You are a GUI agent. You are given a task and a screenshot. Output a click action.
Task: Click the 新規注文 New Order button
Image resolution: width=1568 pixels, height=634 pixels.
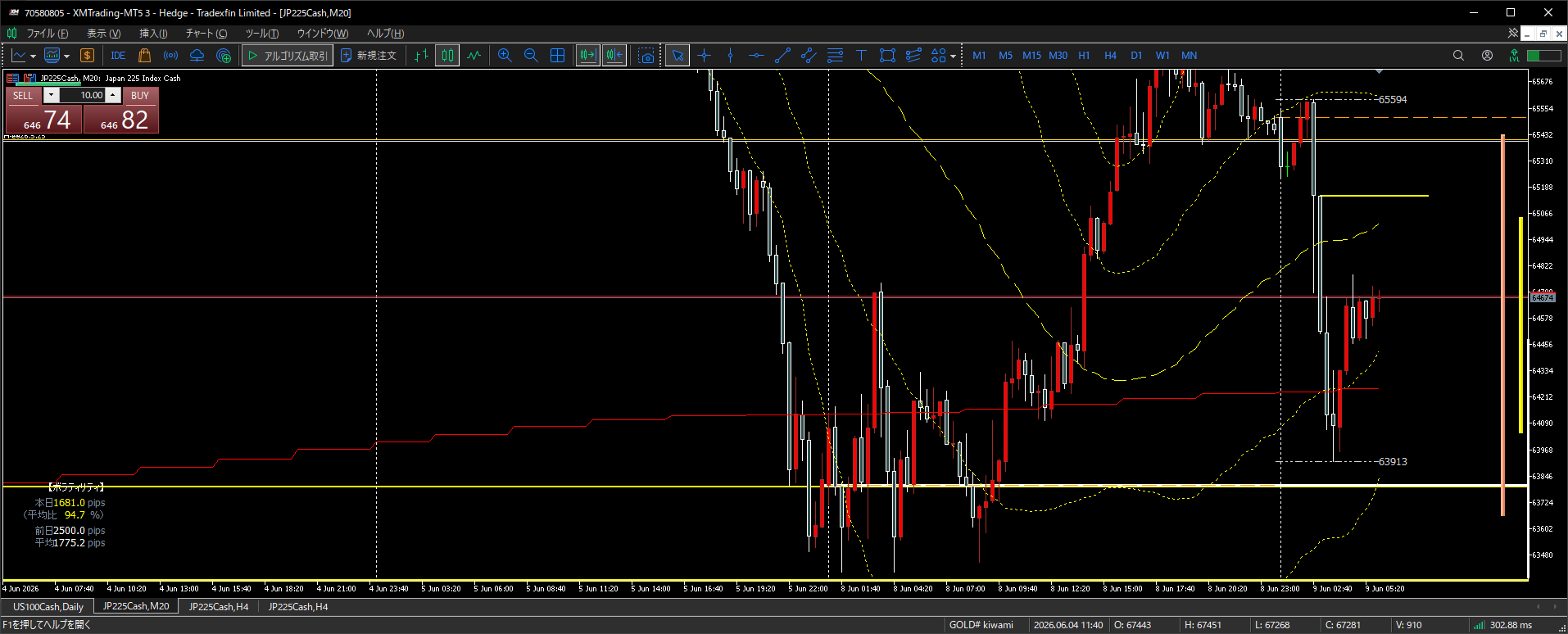tap(369, 56)
